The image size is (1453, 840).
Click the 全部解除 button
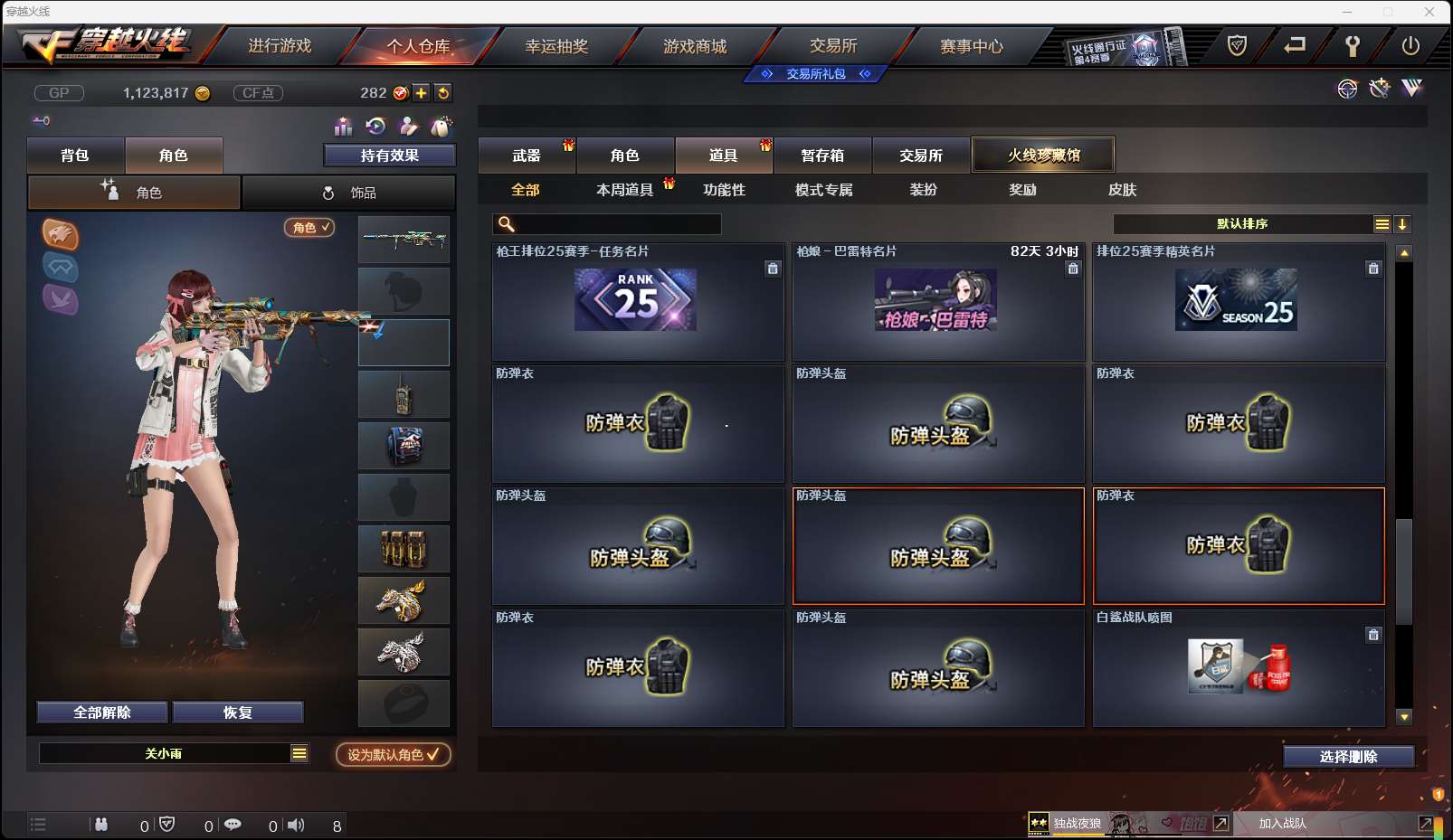[x=102, y=713]
